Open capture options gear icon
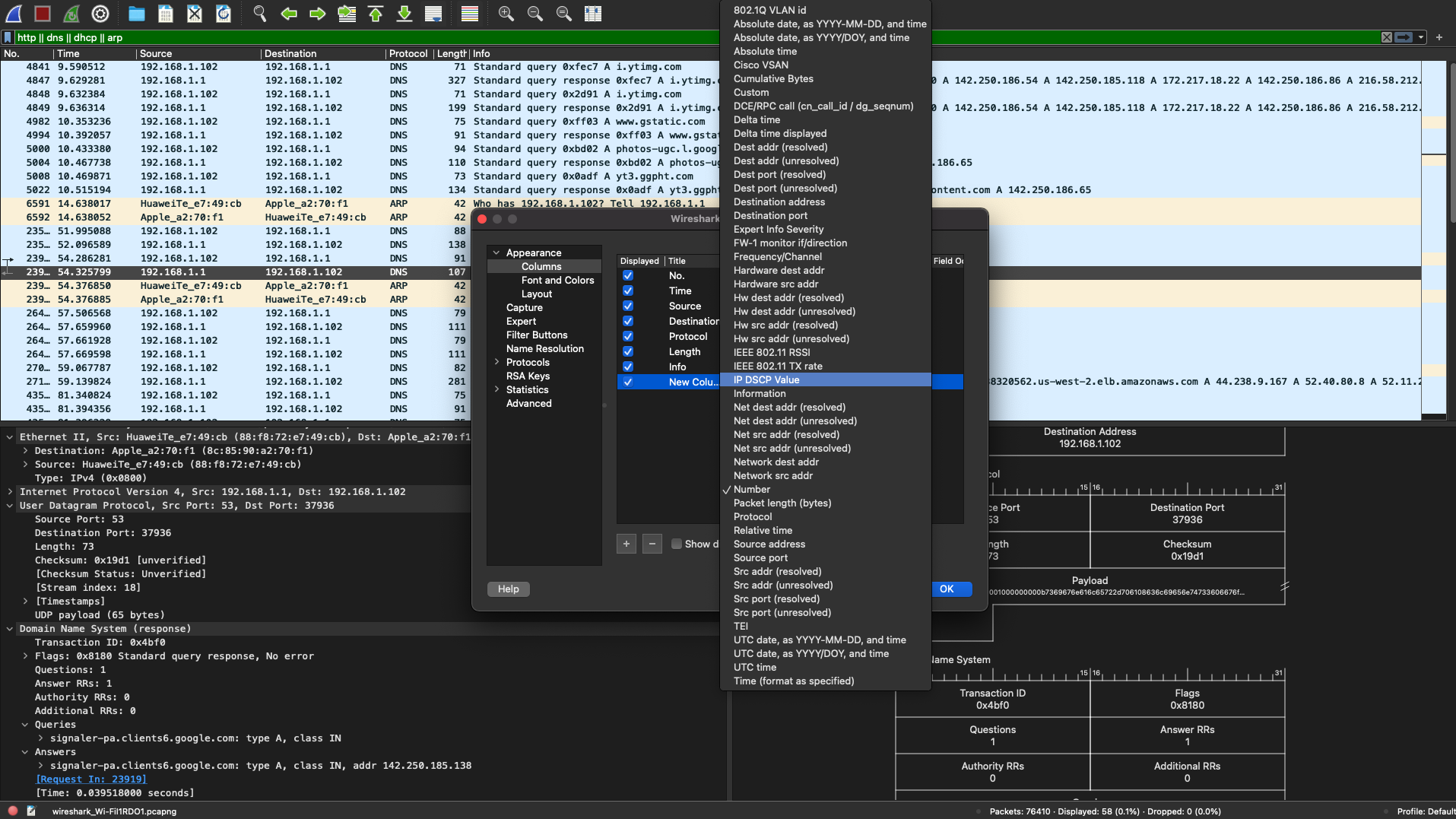Screen dimensions: 1456x819 100,14
